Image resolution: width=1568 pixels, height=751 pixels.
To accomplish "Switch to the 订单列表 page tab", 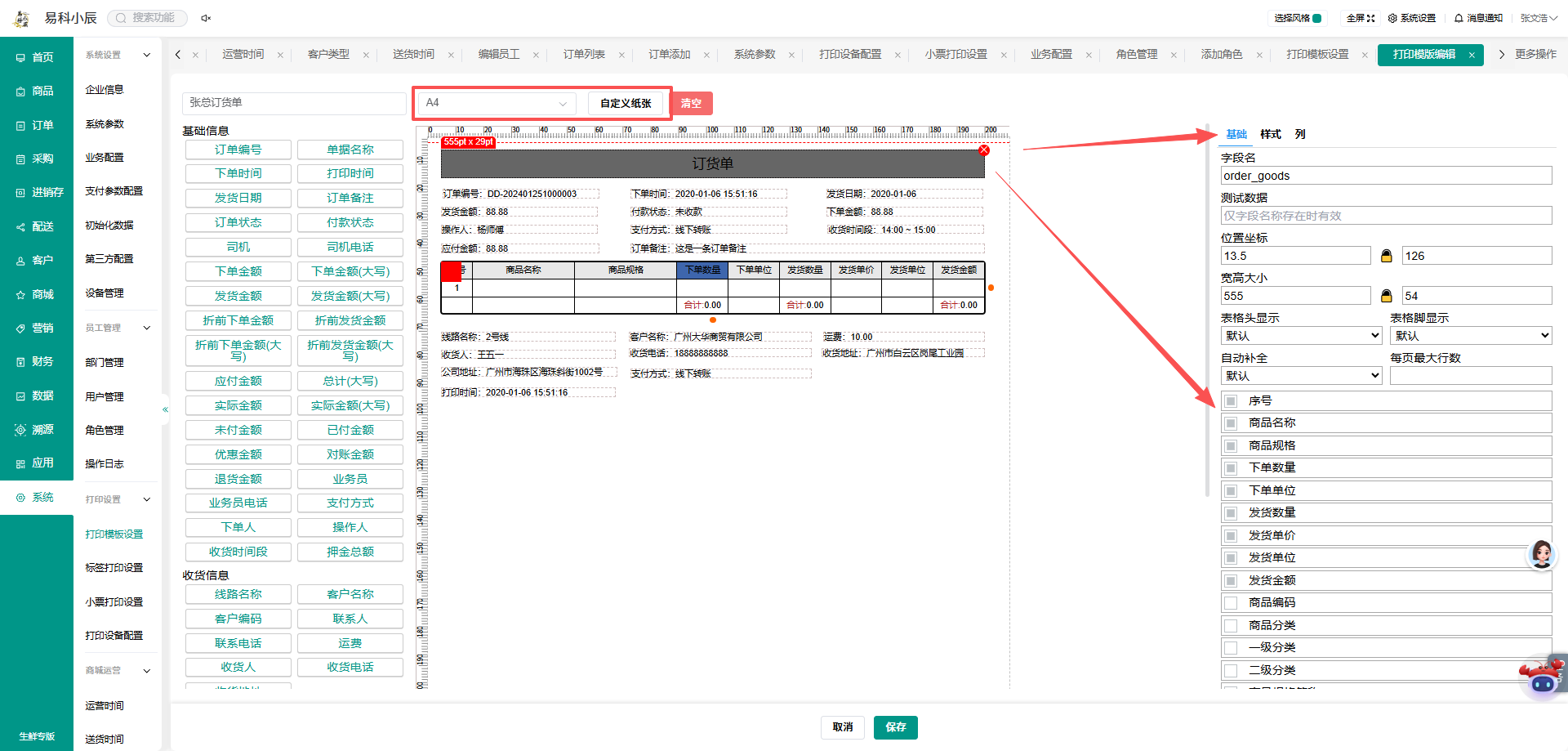I will (584, 55).
